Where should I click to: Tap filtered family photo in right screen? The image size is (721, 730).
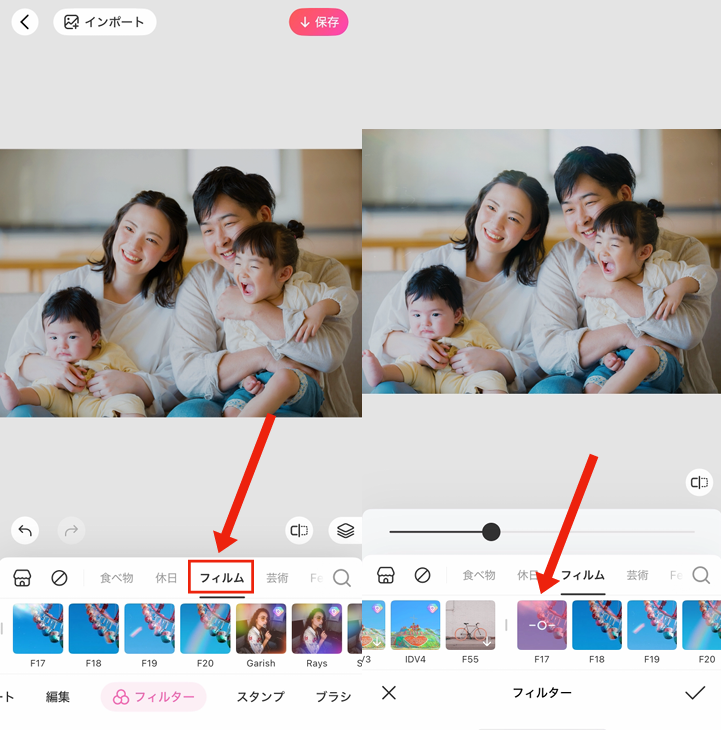click(x=541, y=261)
